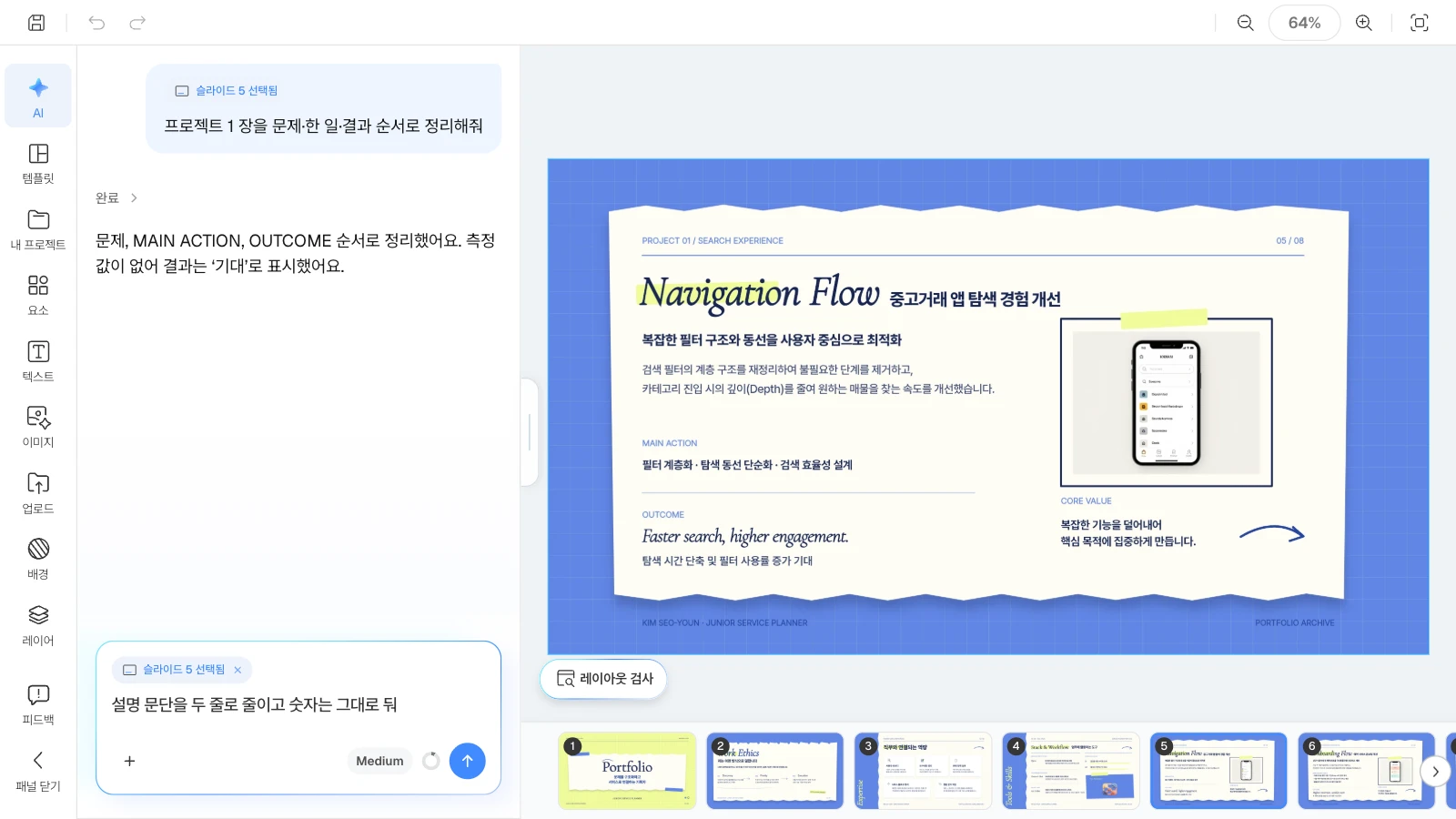This screenshot has height=819, width=1456.
Task: Open the 레이어 layers panel
Action: (38, 626)
